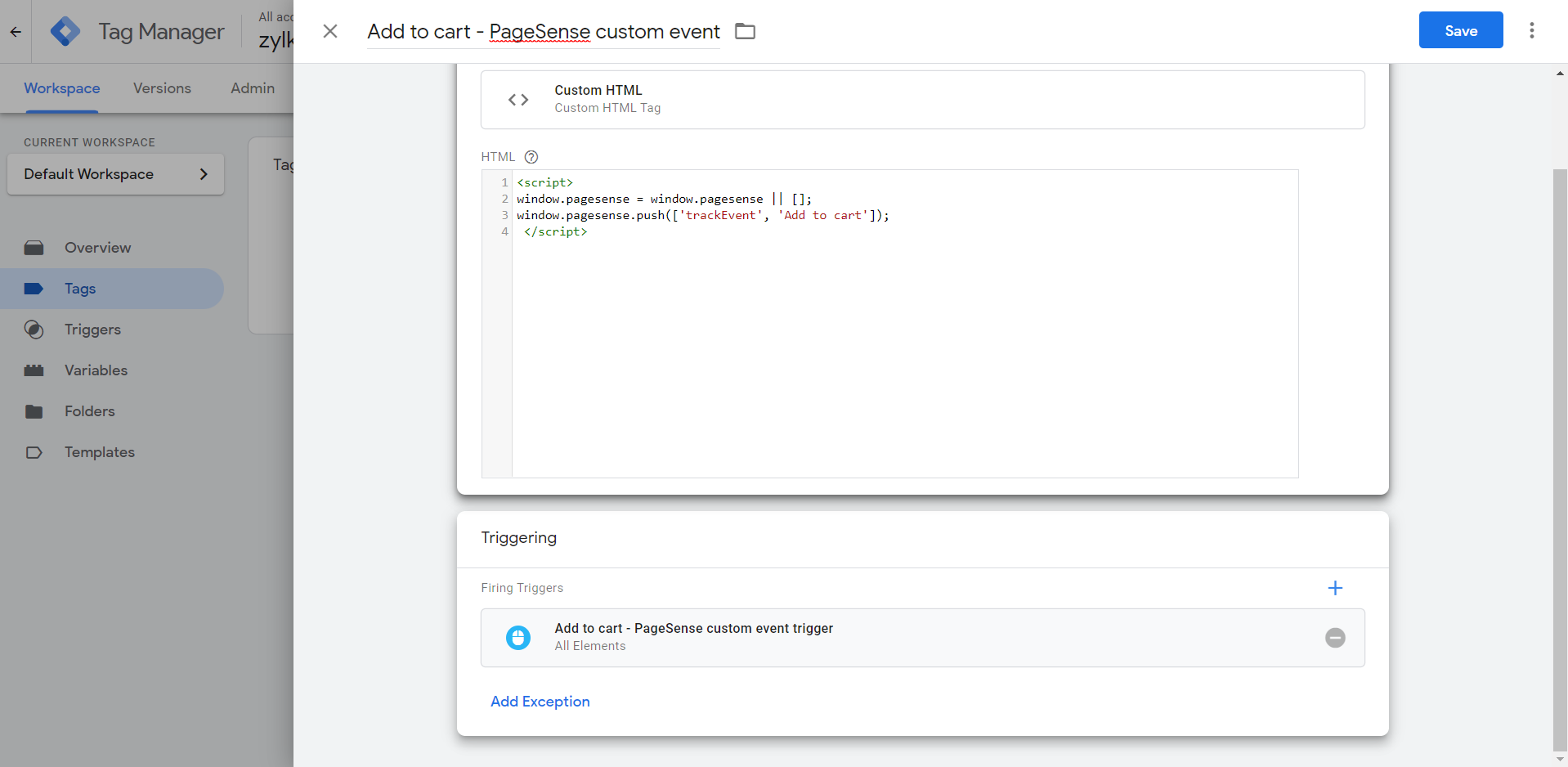Screen dimensions: 1568x767
Task: Click the Templates label icon
Action: click(x=34, y=452)
